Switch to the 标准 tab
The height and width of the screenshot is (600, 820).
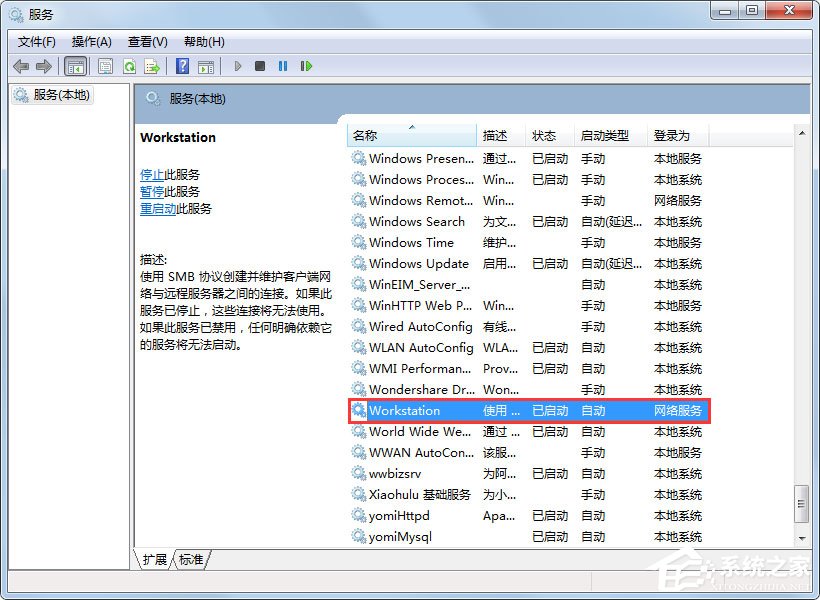[x=190, y=560]
